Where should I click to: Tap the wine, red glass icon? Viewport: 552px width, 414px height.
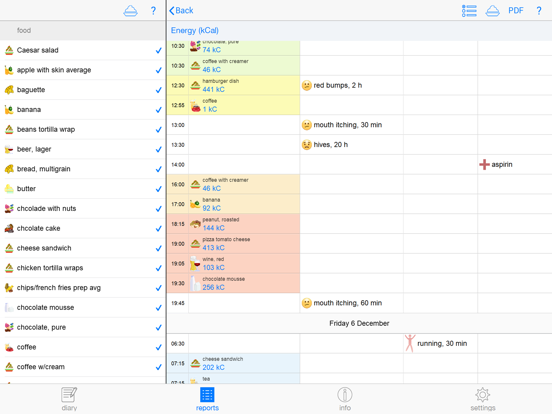195,263
